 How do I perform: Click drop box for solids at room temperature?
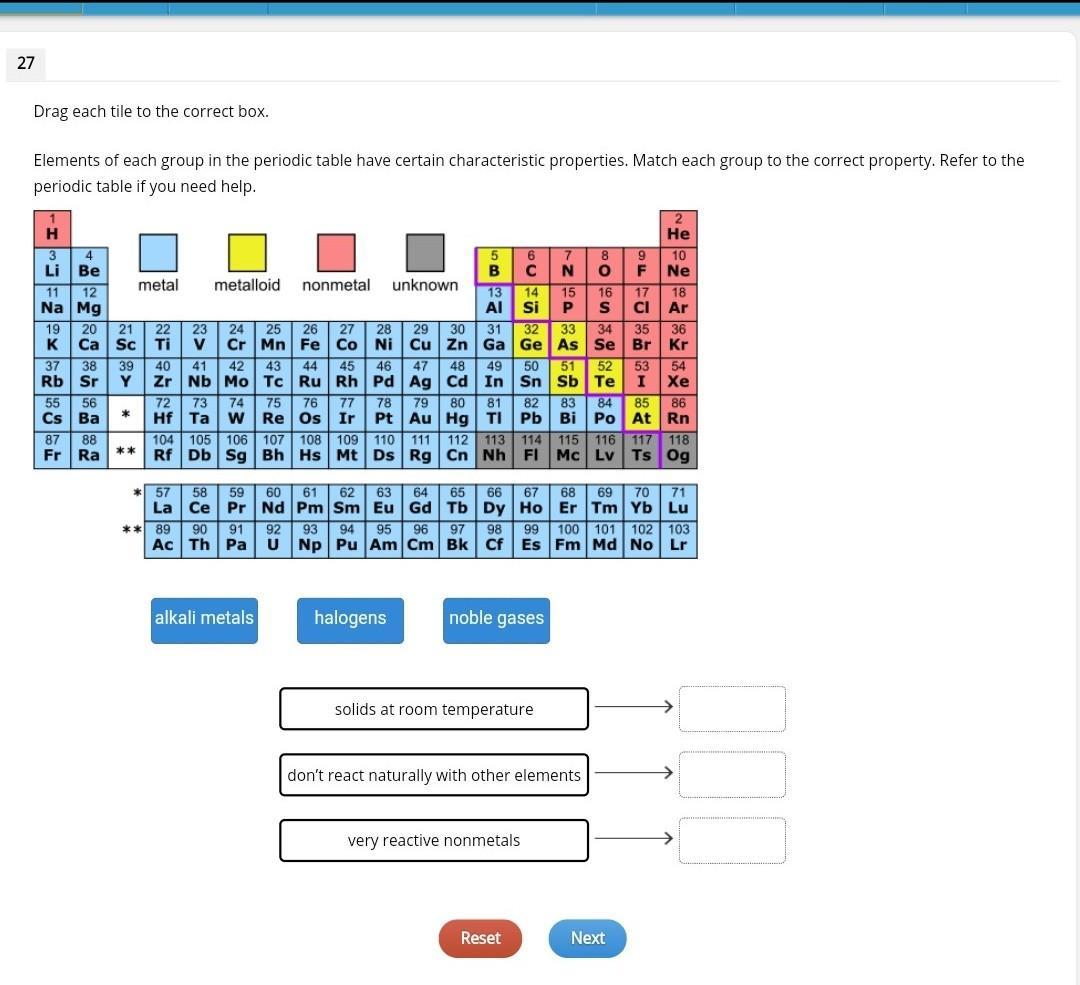pyautogui.click(x=732, y=709)
